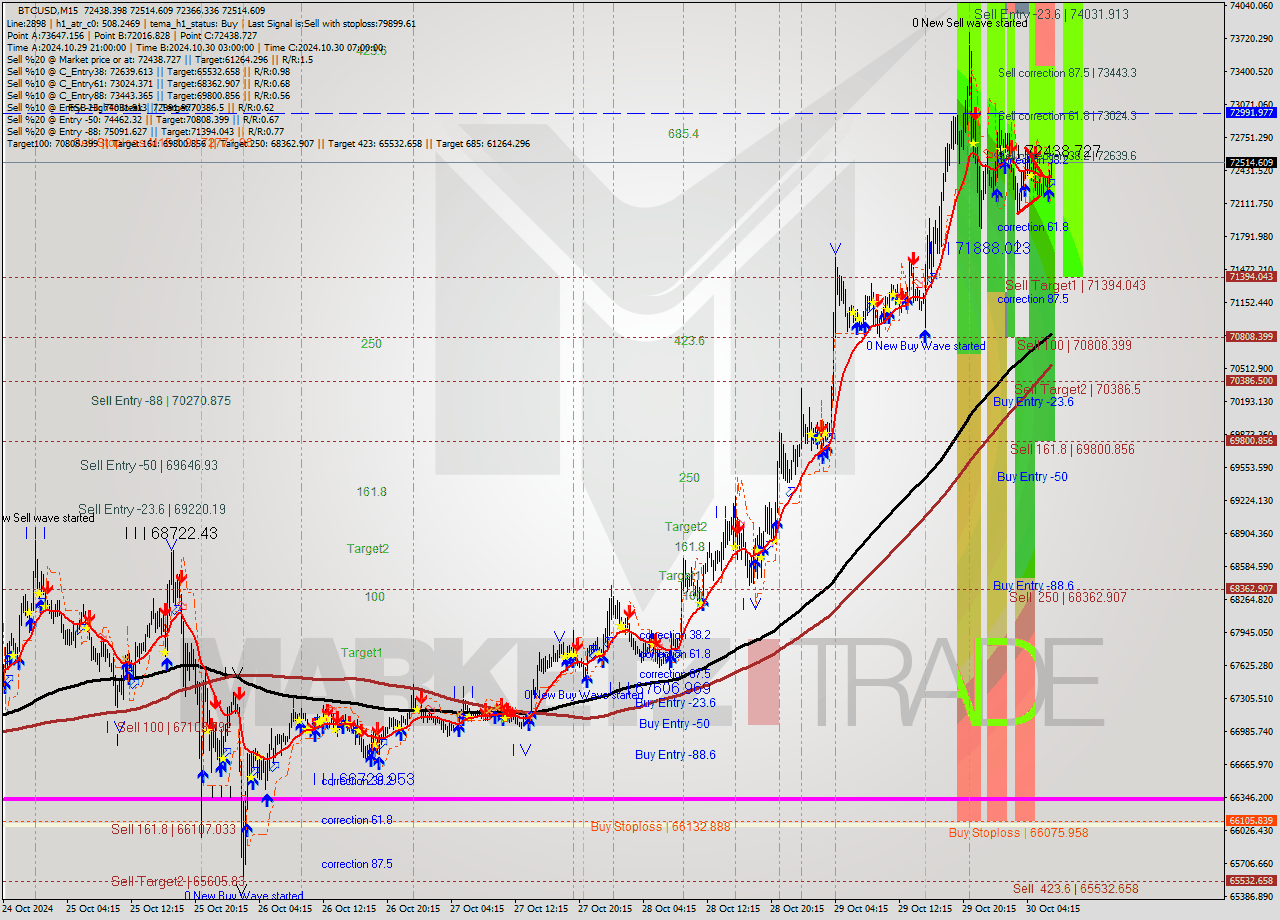Click the 'Target 685: 61264.296' header text

coord(484,144)
